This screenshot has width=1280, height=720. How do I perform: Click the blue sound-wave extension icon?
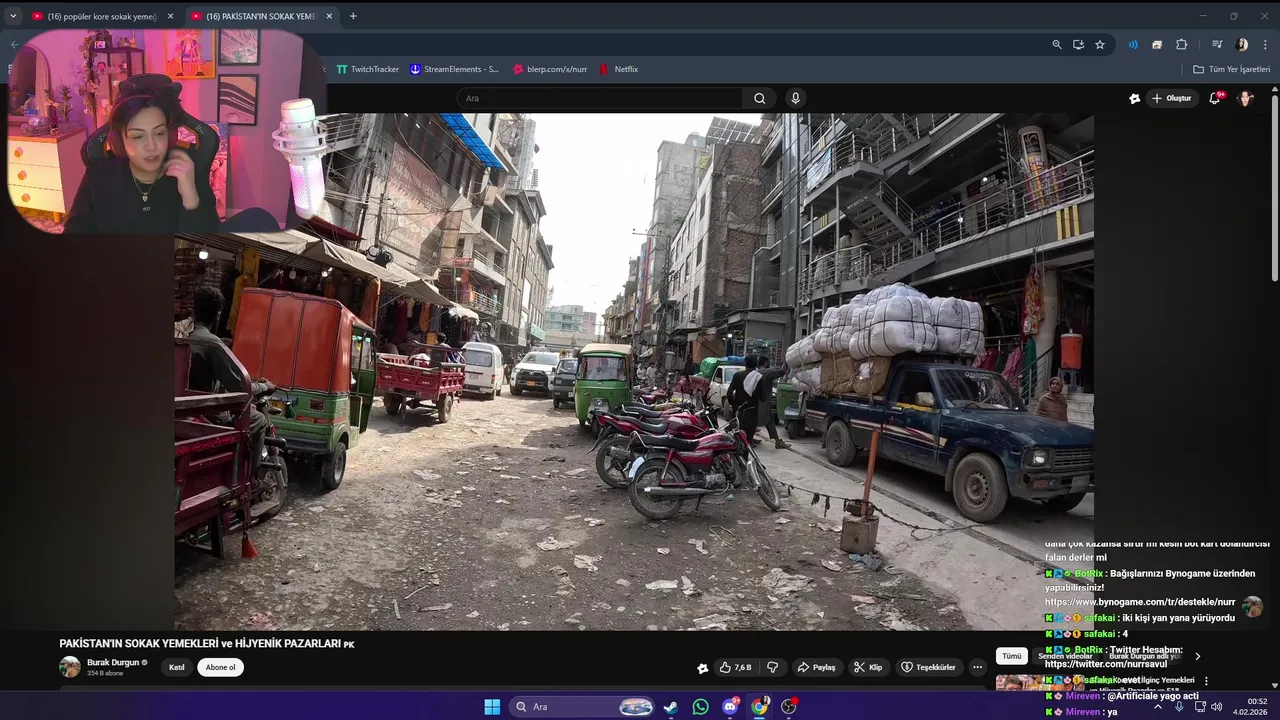coord(1133,44)
